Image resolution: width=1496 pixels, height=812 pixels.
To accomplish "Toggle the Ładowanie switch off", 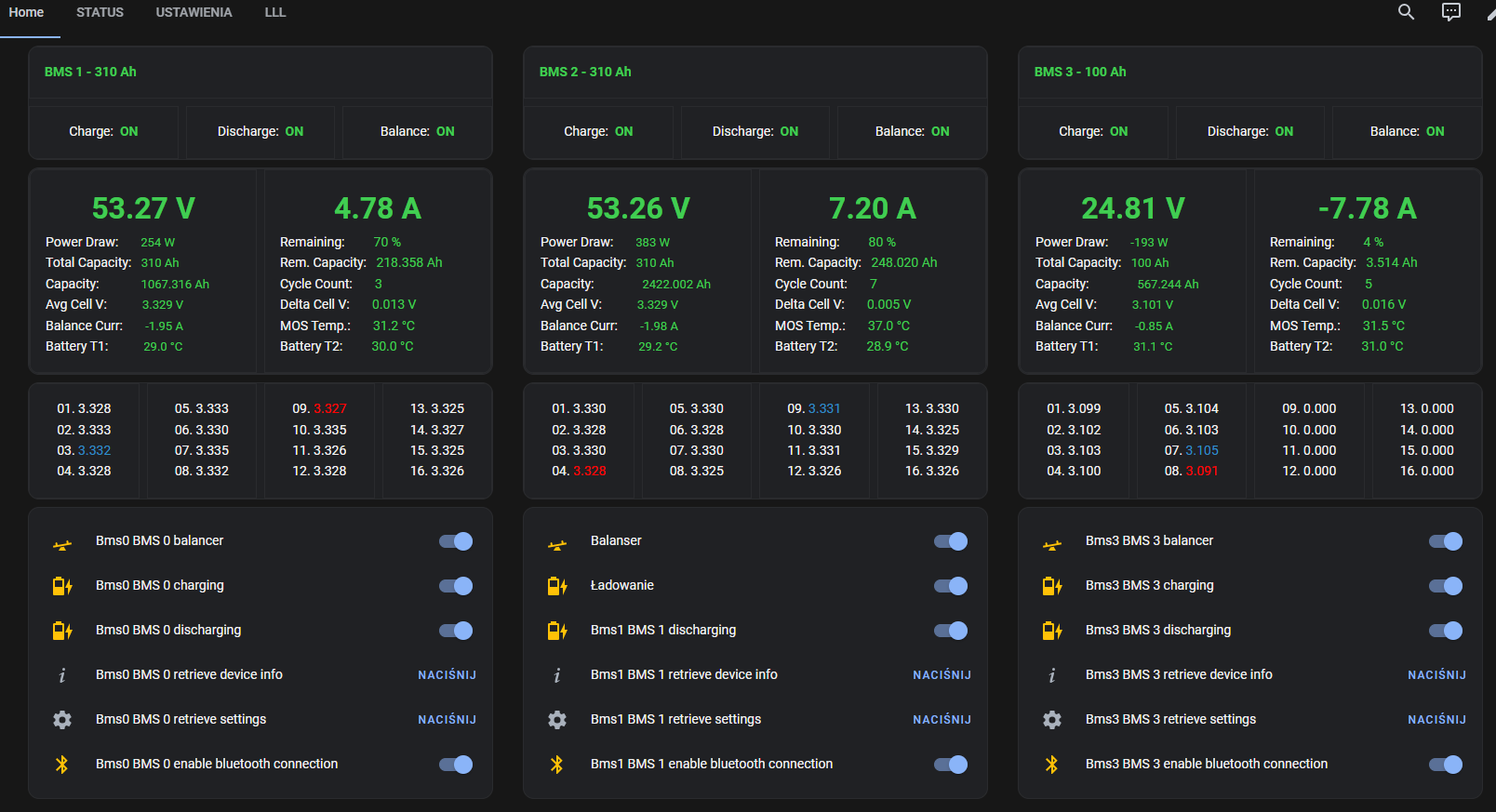I will tap(951, 586).
